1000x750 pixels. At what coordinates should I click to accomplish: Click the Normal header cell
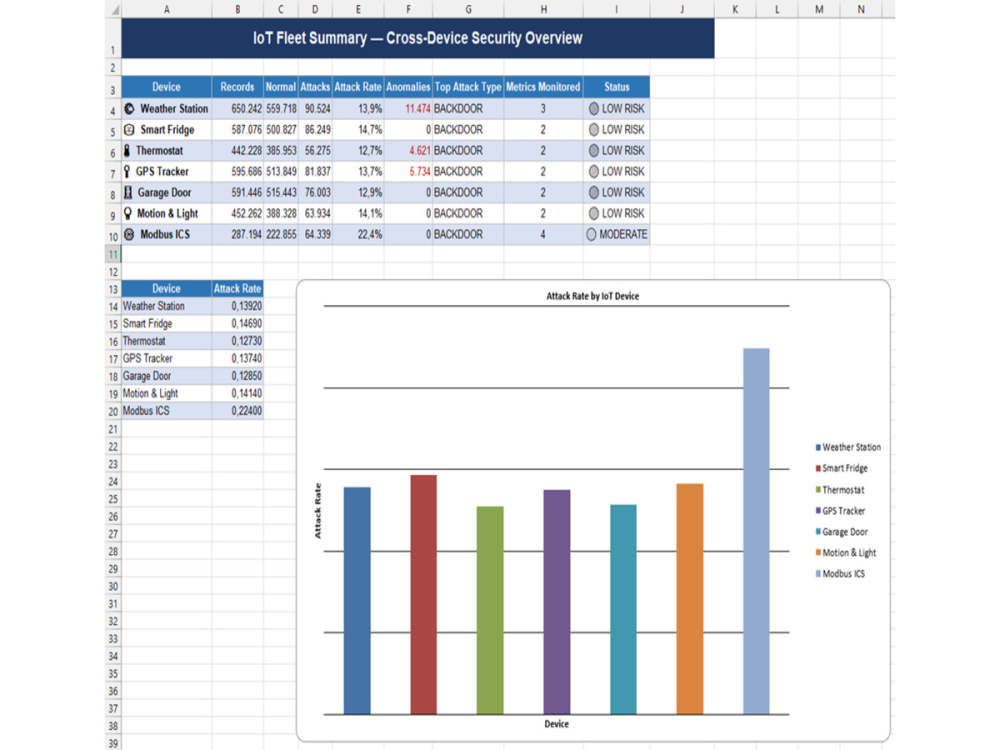click(x=281, y=87)
